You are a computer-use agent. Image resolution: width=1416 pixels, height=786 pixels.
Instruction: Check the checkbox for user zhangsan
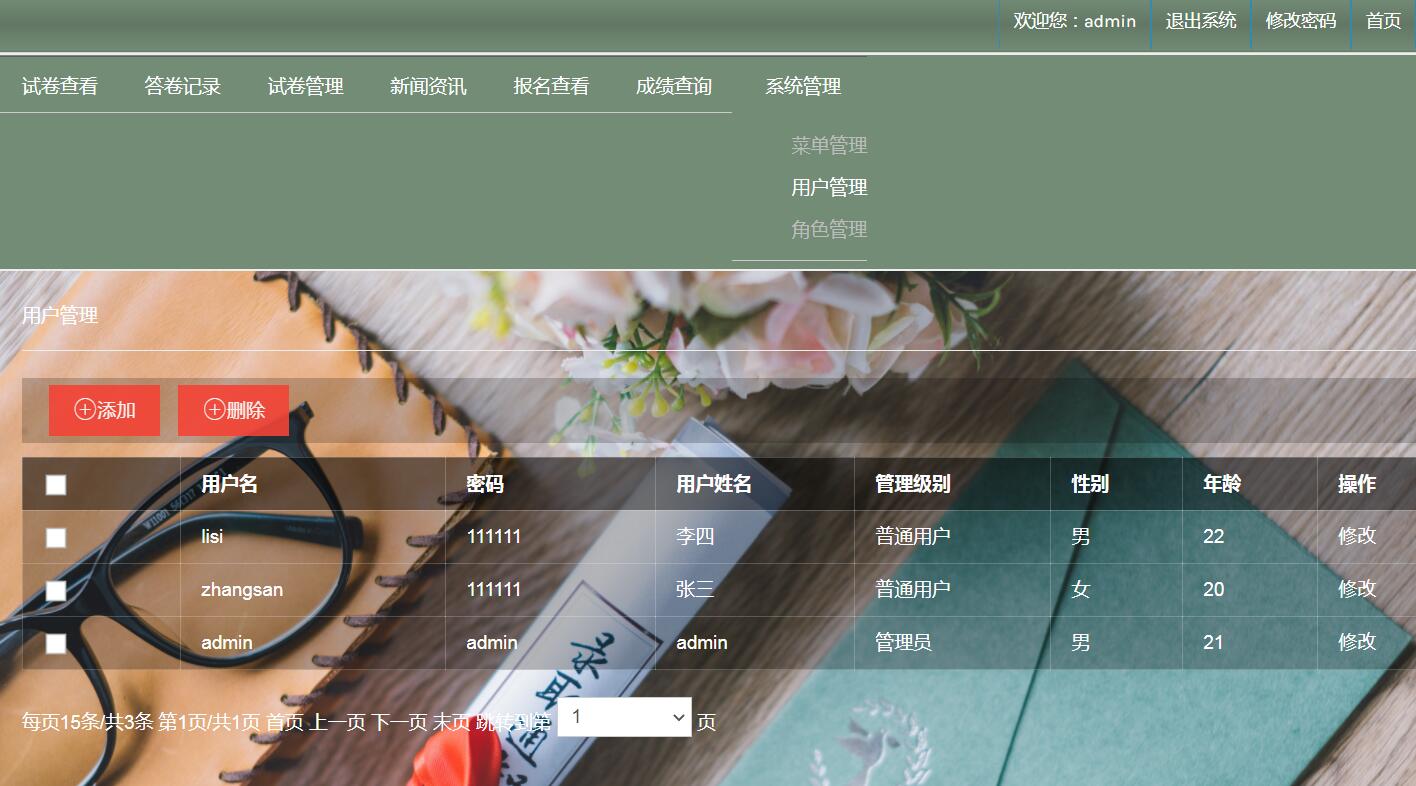point(56,591)
